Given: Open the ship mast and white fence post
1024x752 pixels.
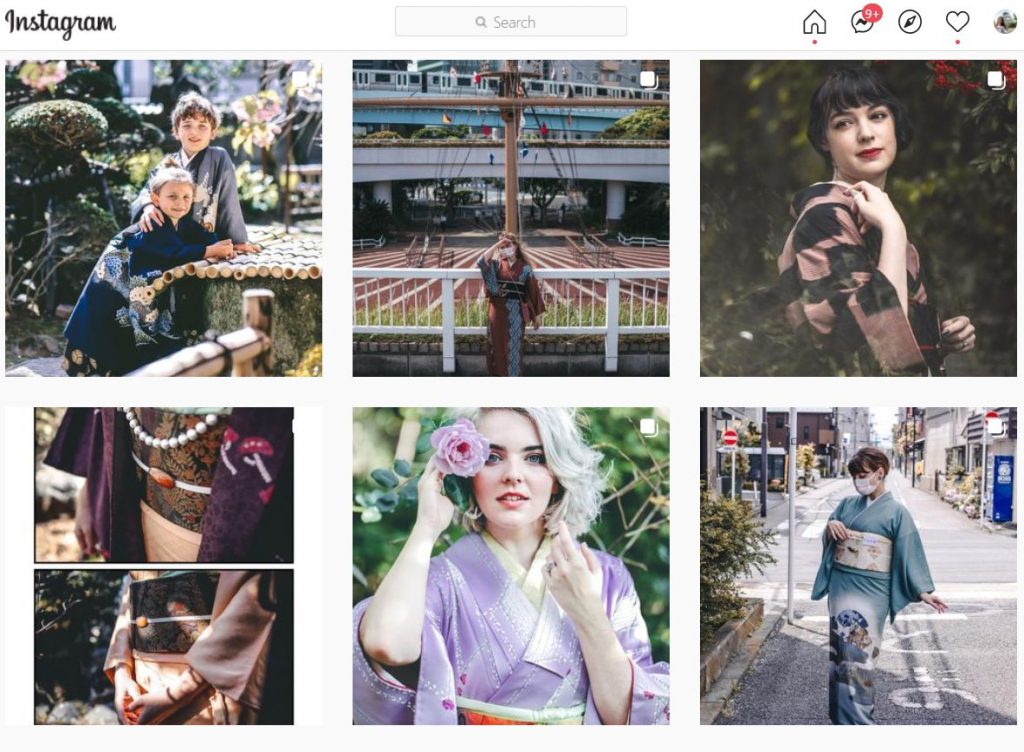Looking at the screenshot, I should coord(511,218).
